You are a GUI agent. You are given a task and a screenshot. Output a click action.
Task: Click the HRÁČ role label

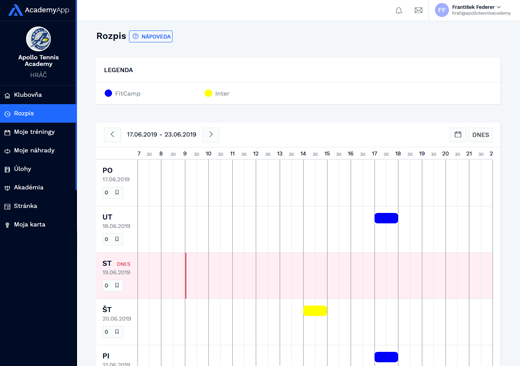[38, 75]
